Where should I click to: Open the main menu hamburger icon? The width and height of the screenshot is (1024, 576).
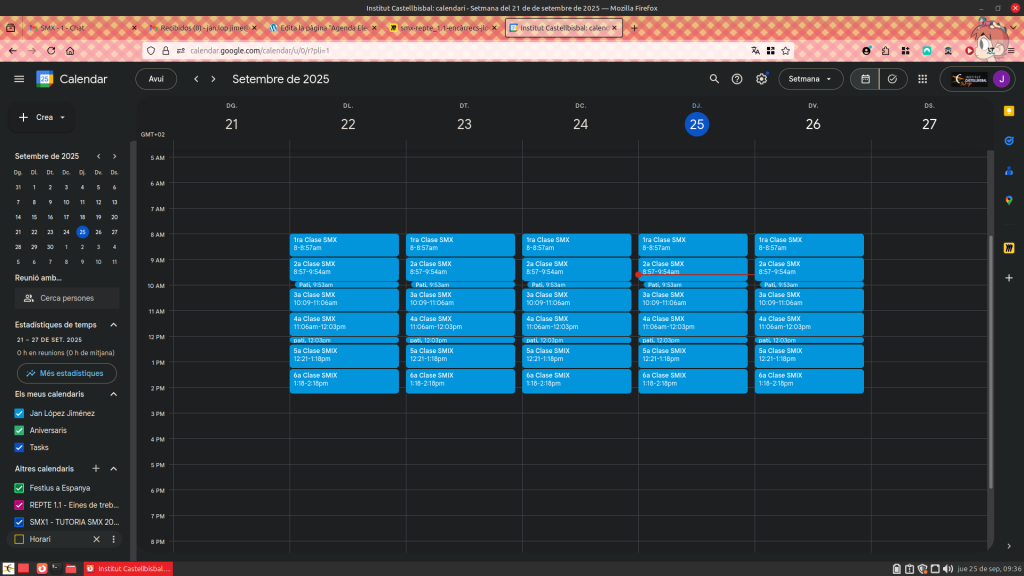pyautogui.click(x=19, y=79)
